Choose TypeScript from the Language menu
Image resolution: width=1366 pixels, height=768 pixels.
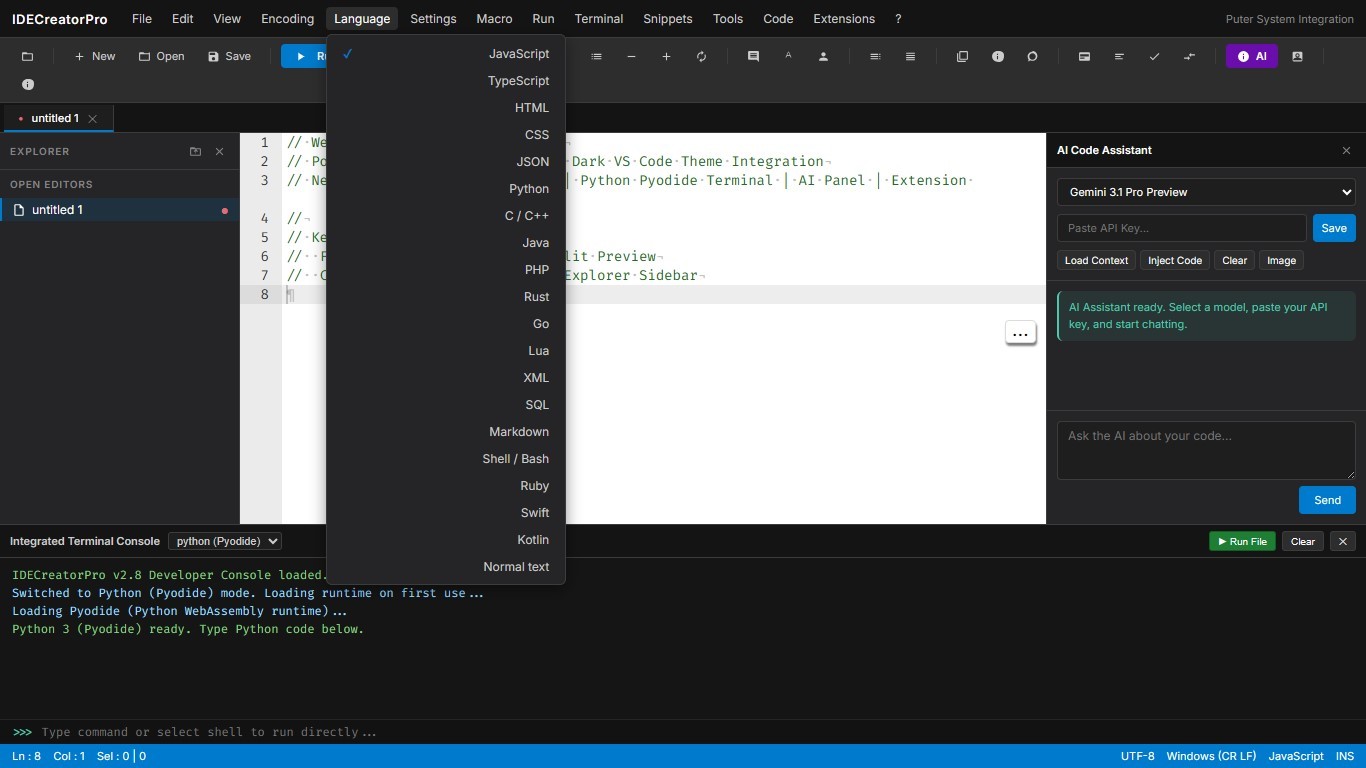pyautogui.click(x=446, y=81)
